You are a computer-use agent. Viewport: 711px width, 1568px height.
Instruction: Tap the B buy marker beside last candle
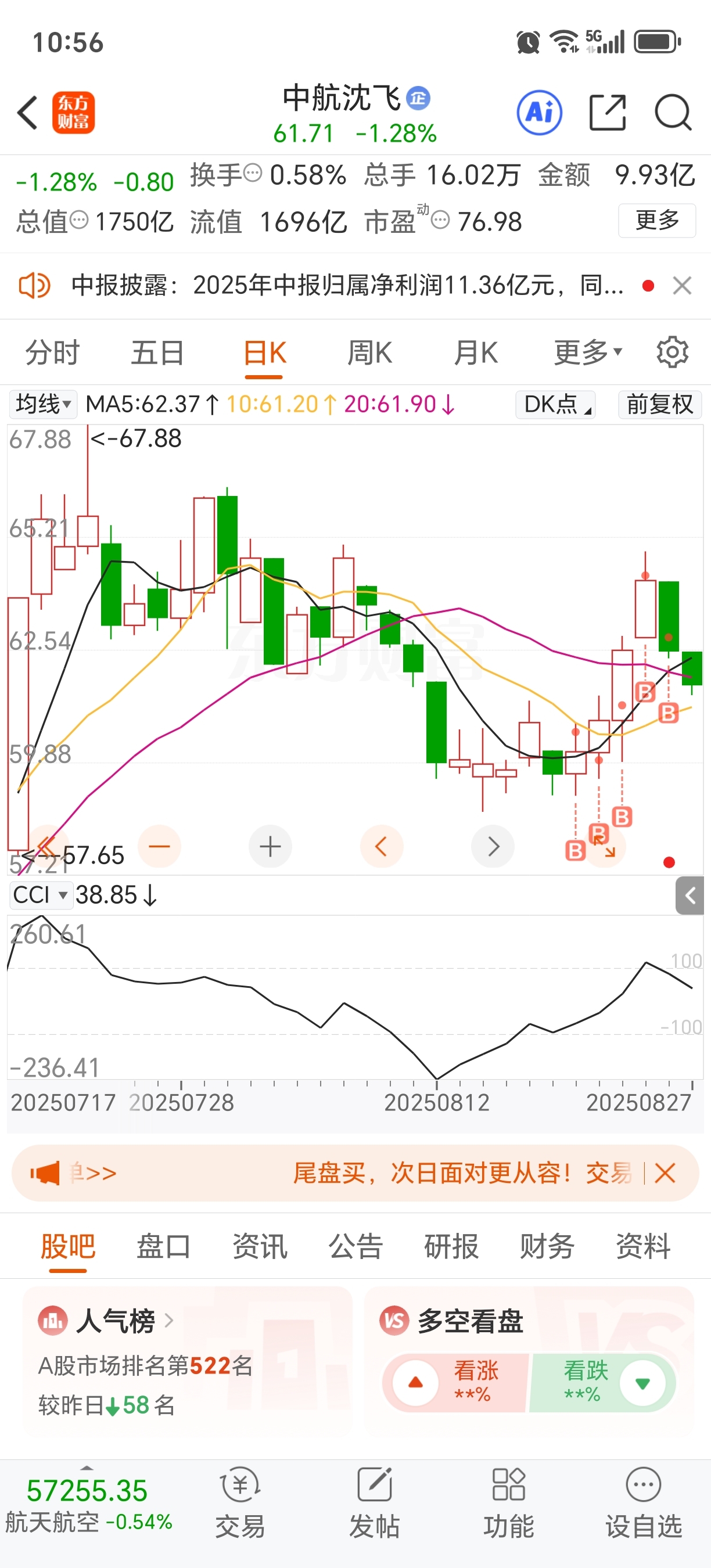click(x=669, y=713)
